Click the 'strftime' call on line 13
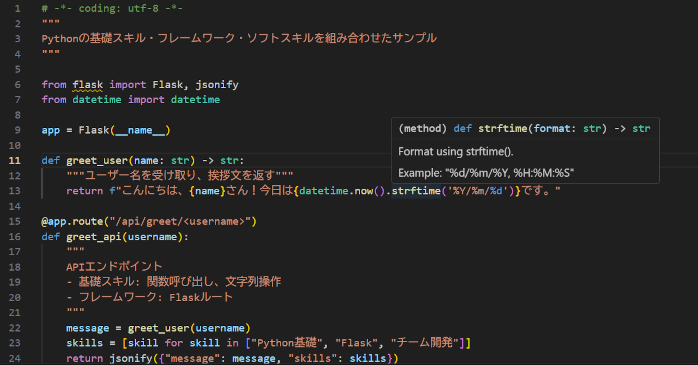The width and height of the screenshot is (698, 365). 416,191
